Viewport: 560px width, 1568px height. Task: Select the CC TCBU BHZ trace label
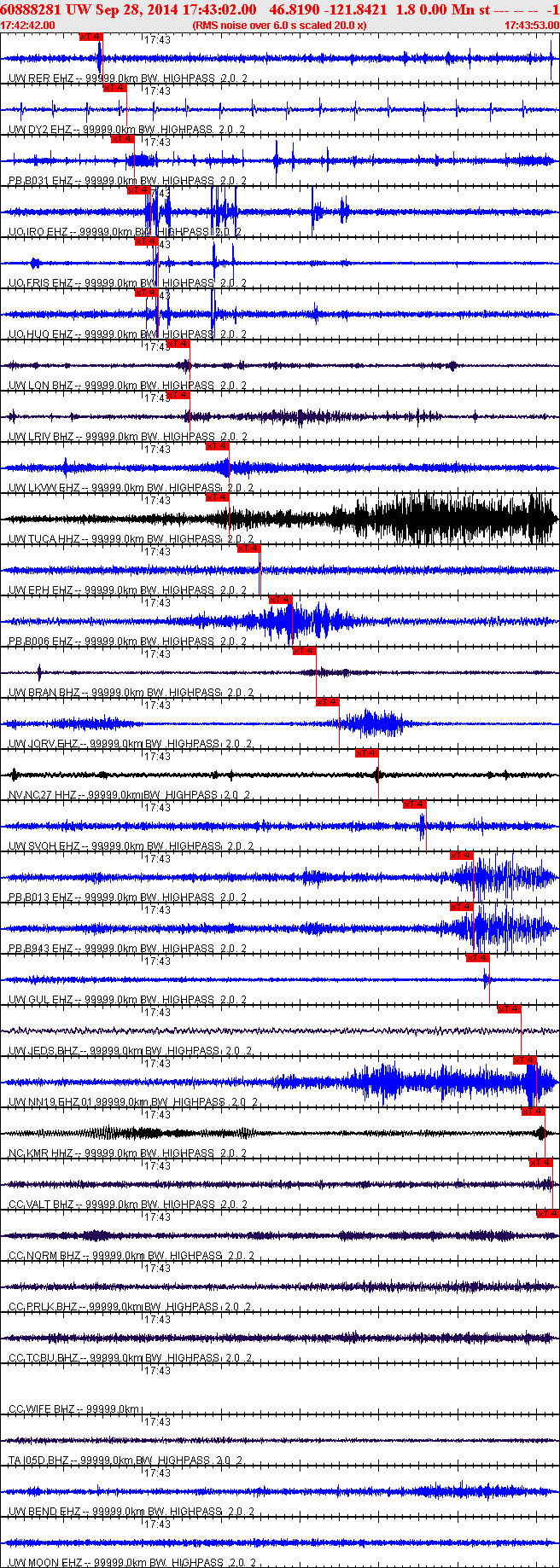(x=129, y=1358)
